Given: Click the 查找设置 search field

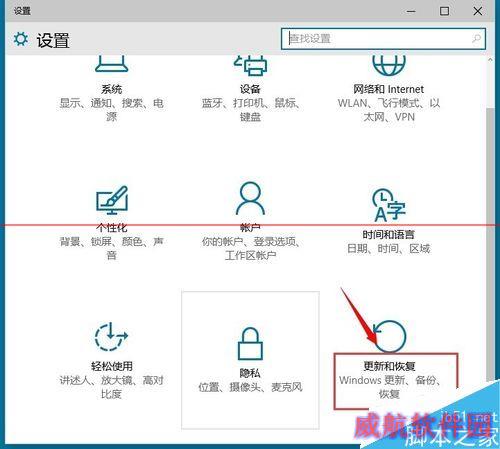Looking at the screenshot, I should (x=383, y=39).
